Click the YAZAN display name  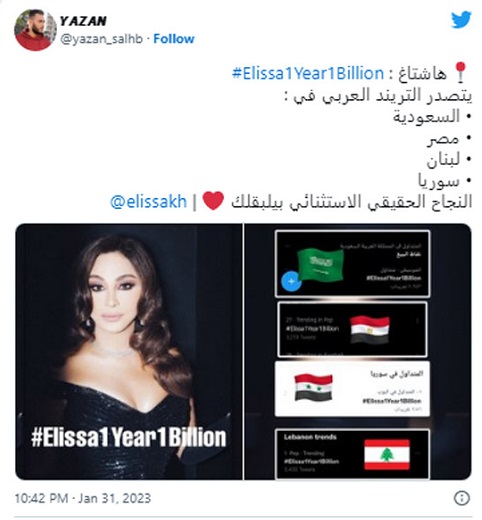[83, 21]
